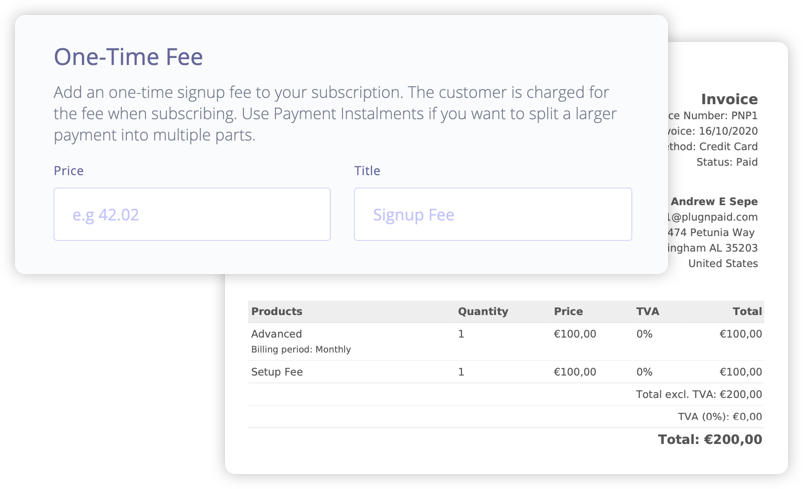
Task: Click Billing period: Monthly text
Action: point(301,350)
